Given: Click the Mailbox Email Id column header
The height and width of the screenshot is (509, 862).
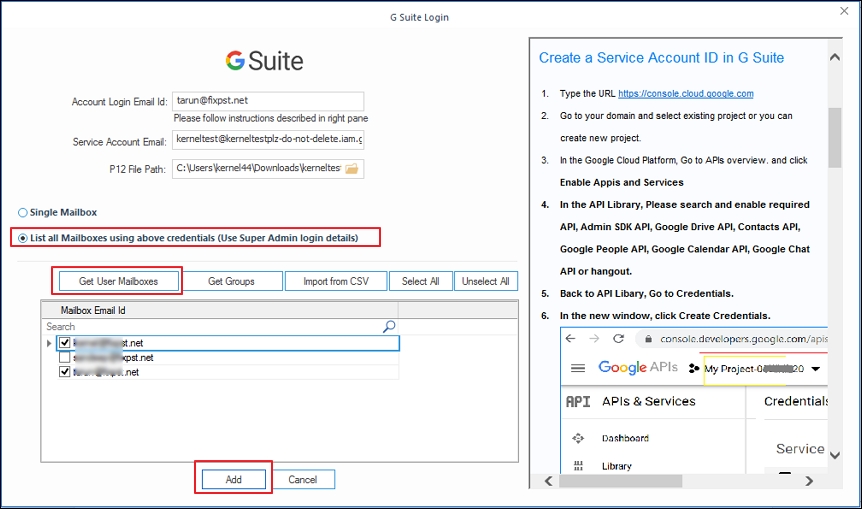Looking at the screenshot, I should coord(220,311).
